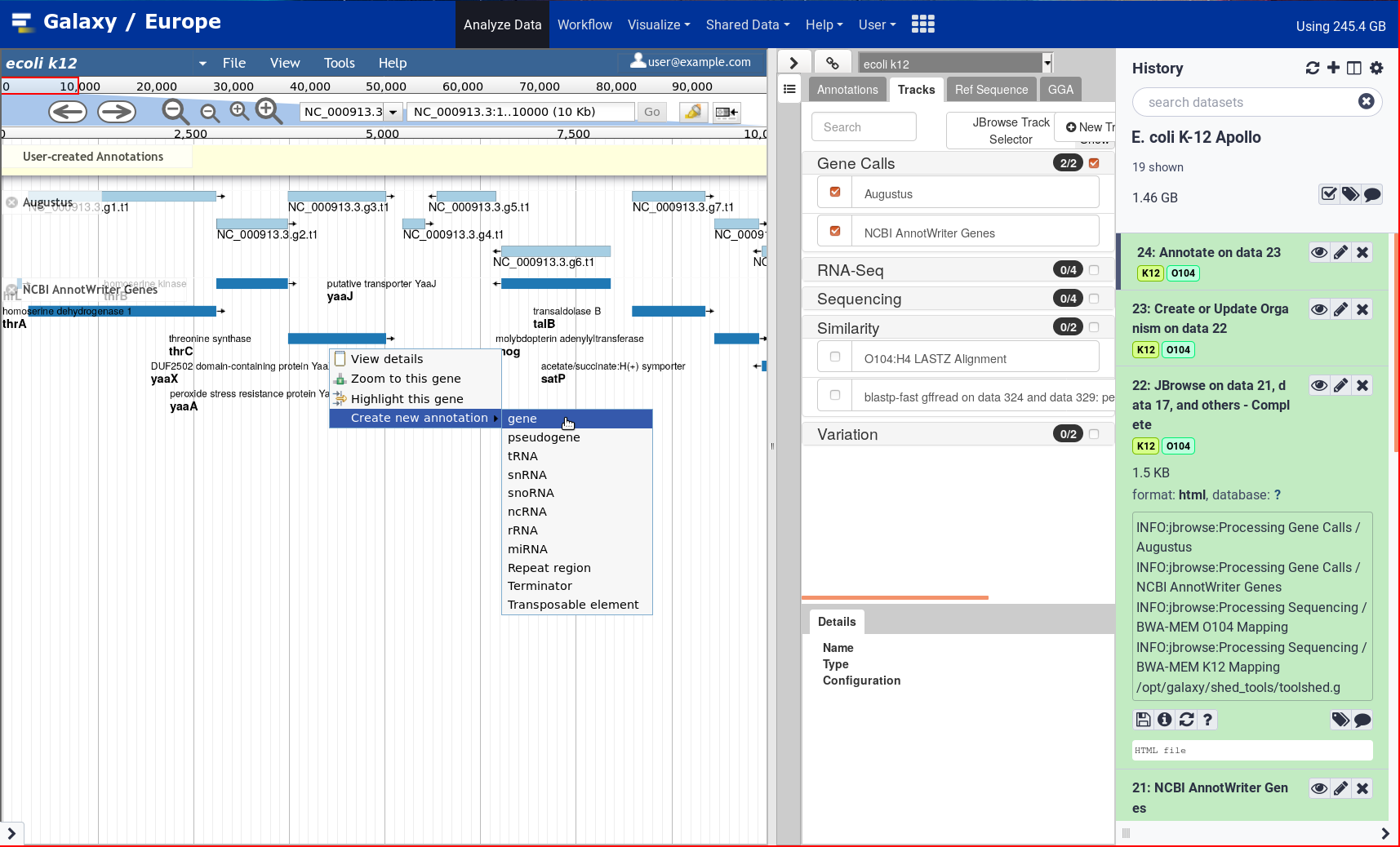Image resolution: width=1400 pixels, height=847 pixels.
Task: Edit attributes of dataset 23
Action: pos(1340,309)
